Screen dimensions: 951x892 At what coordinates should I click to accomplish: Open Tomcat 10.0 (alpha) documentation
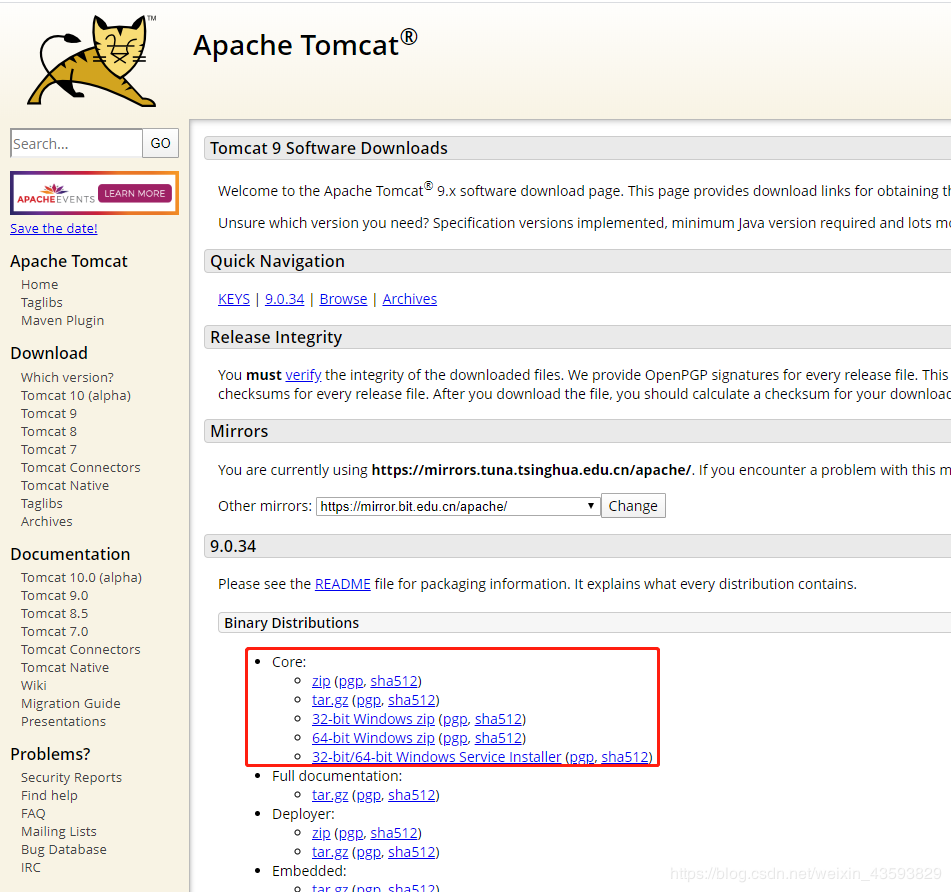tap(81, 577)
